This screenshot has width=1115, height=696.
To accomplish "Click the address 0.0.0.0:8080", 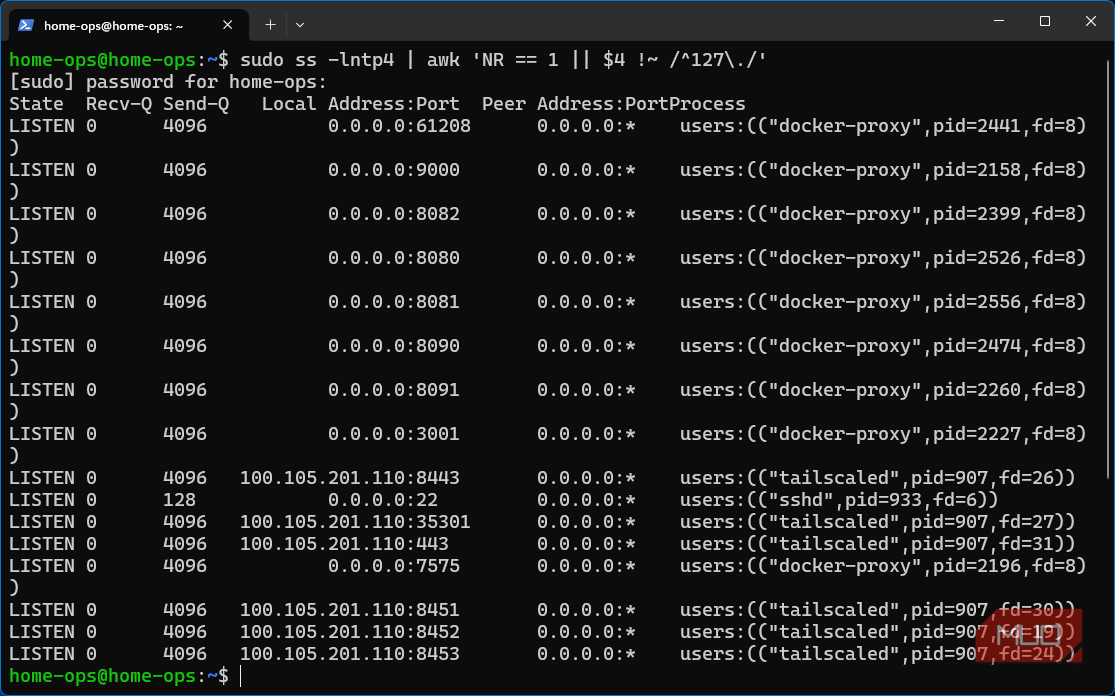I will (x=393, y=258).
